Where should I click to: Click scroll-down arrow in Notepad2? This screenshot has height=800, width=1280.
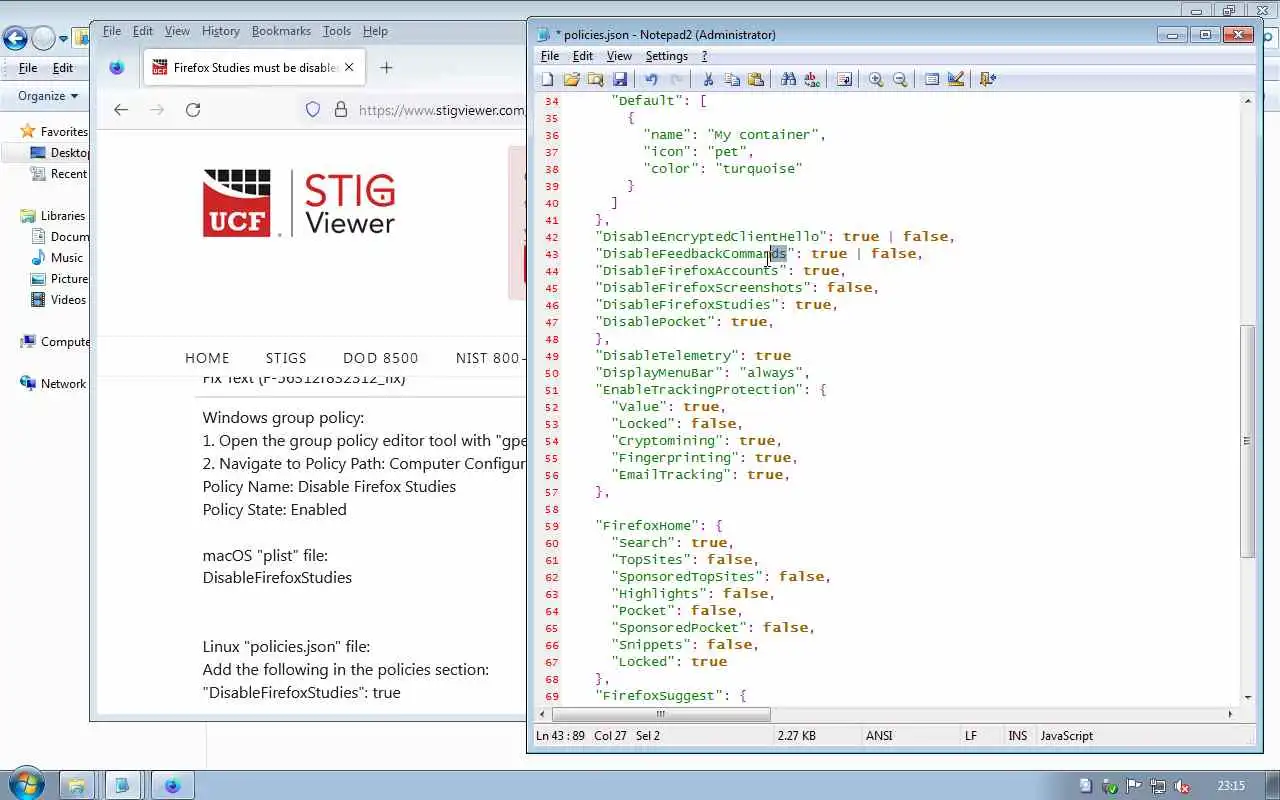(1247, 697)
